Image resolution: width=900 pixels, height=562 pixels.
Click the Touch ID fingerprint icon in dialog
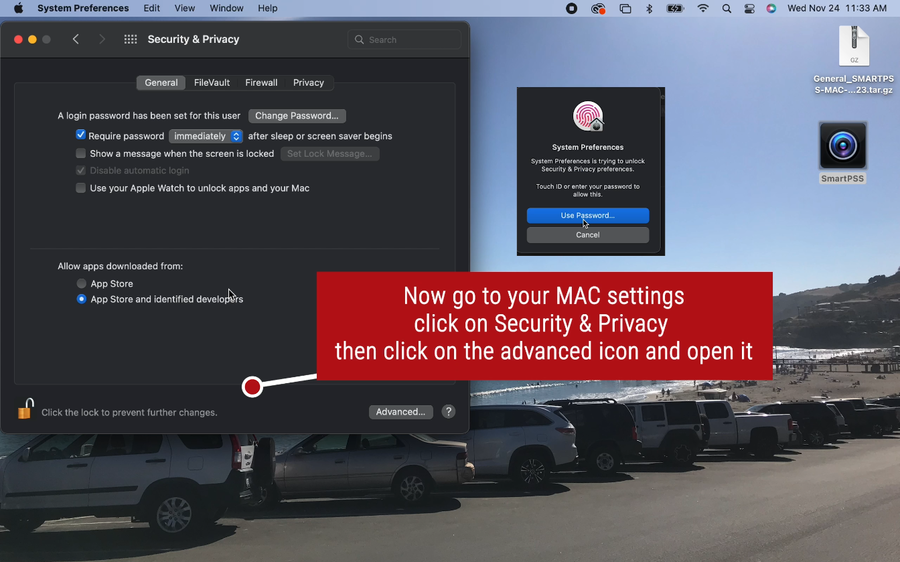pos(588,116)
